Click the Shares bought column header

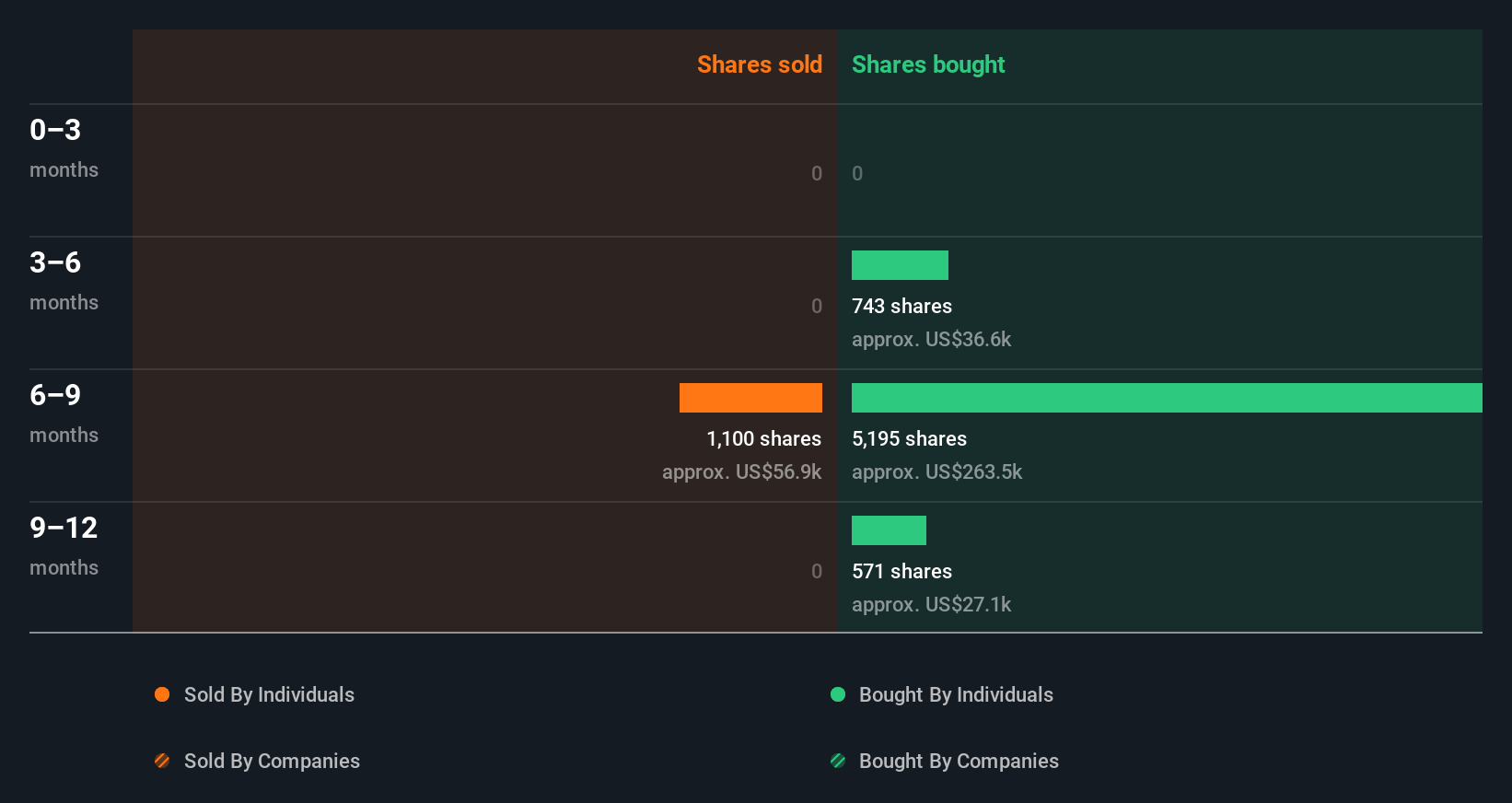click(927, 64)
